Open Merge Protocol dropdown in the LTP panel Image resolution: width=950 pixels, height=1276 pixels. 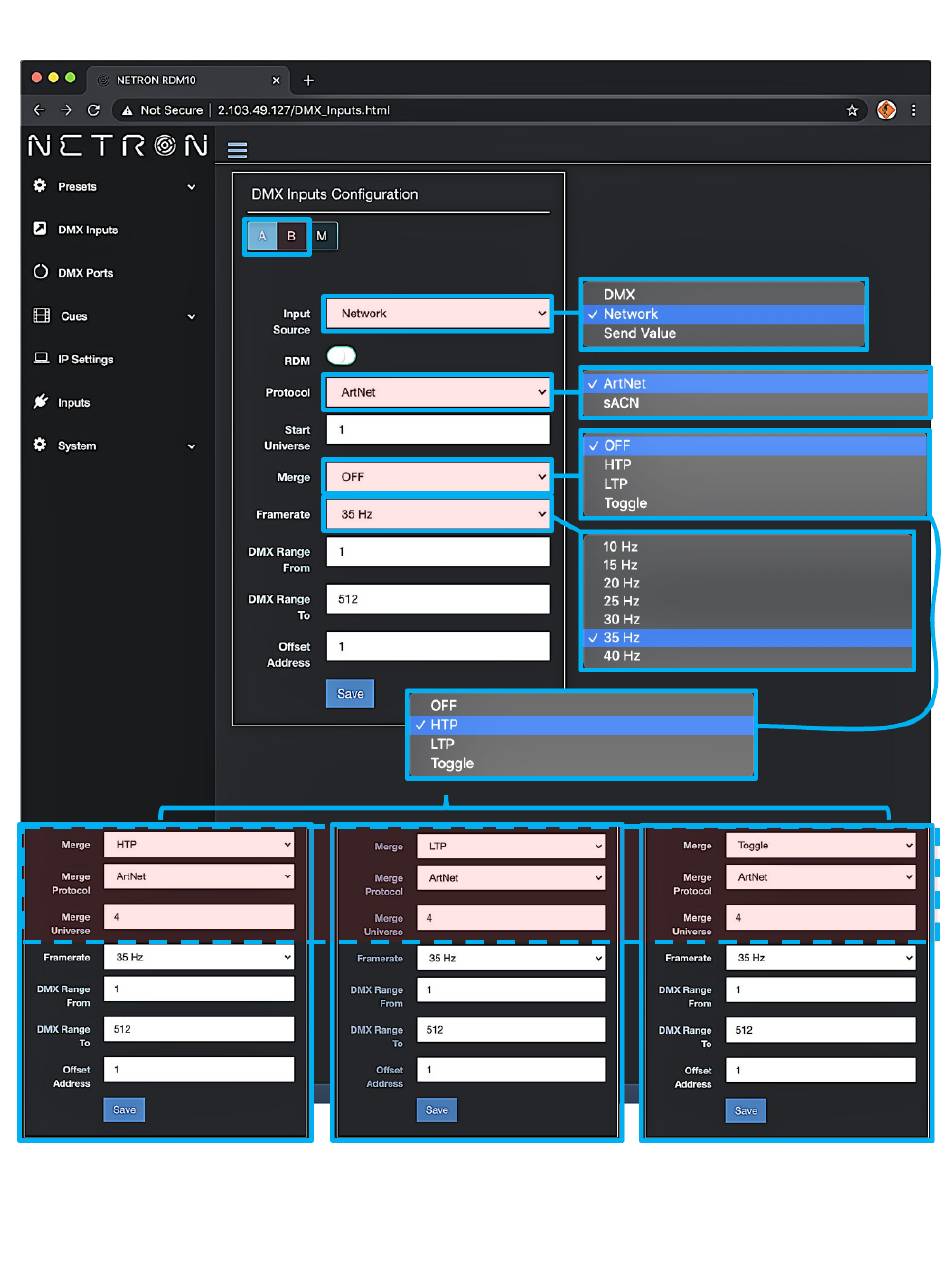(x=511, y=877)
